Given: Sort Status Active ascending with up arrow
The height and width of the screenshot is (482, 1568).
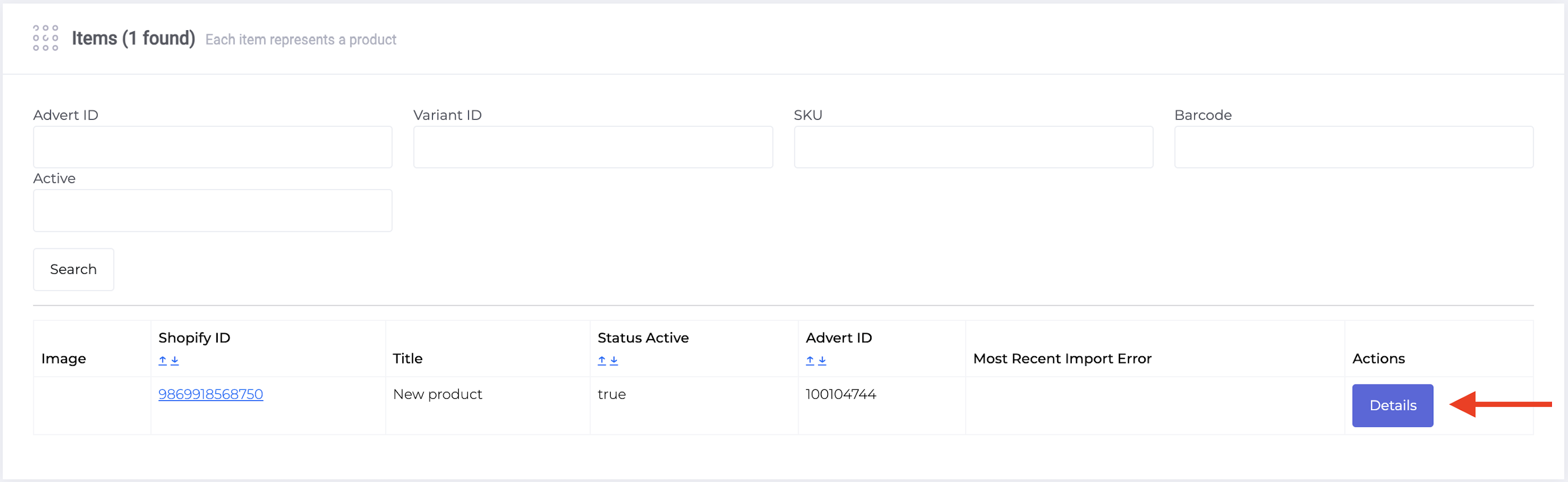Looking at the screenshot, I should pyautogui.click(x=601, y=360).
